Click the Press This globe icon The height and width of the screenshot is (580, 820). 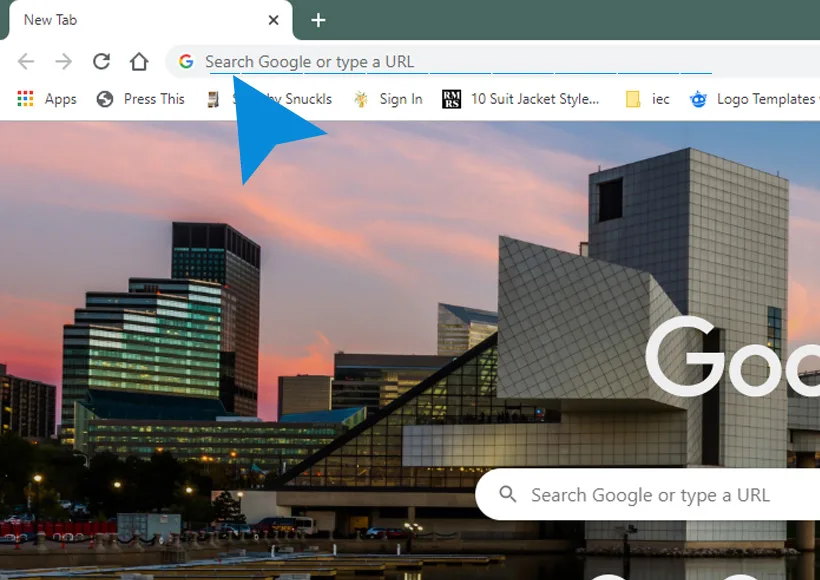(105, 99)
